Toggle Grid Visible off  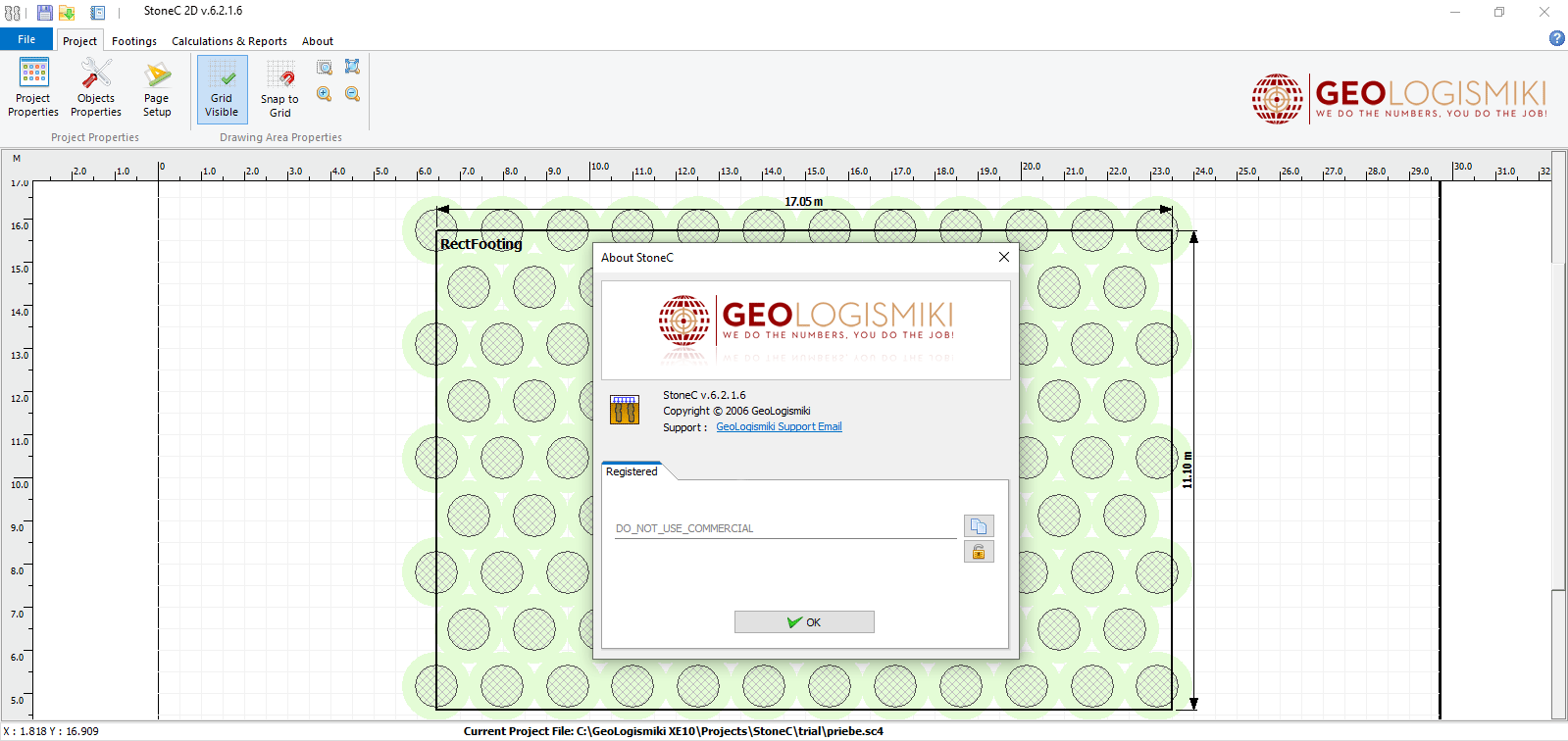(x=222, y=88)
